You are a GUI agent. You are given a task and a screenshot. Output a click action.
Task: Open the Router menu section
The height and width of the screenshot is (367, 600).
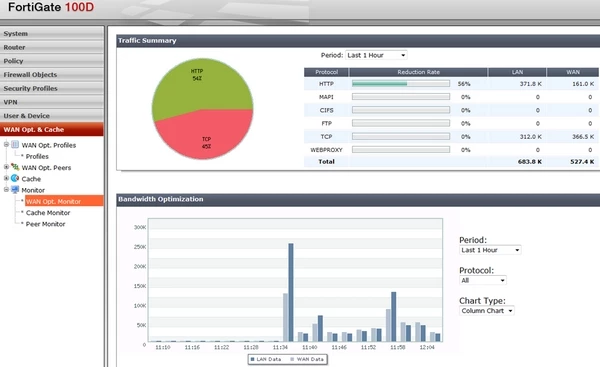52,47
